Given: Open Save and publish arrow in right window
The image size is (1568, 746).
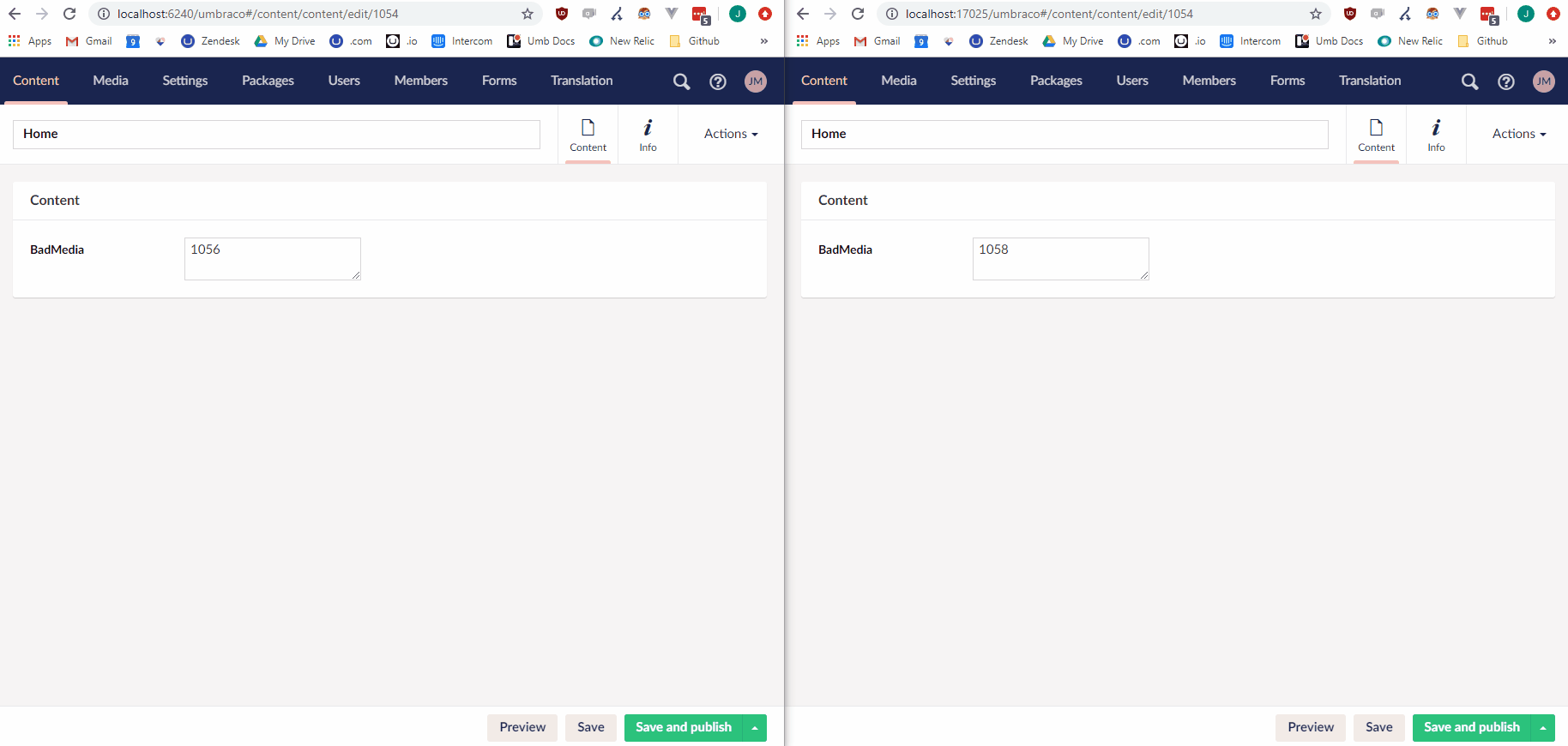Looking at the screenshot, I should 1543,728.
